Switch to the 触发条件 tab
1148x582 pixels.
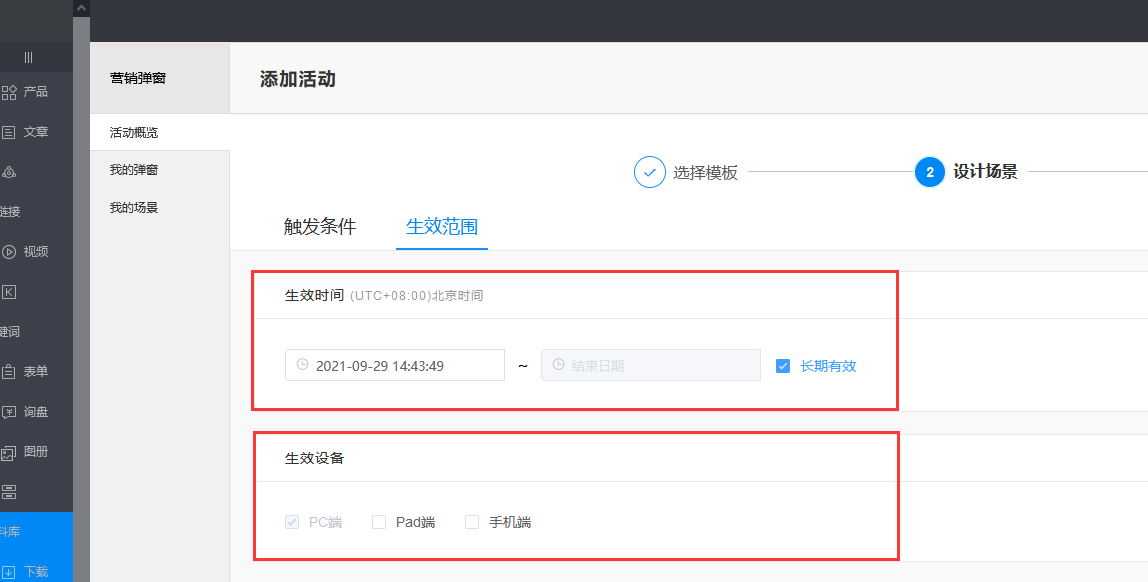point(320,227)
